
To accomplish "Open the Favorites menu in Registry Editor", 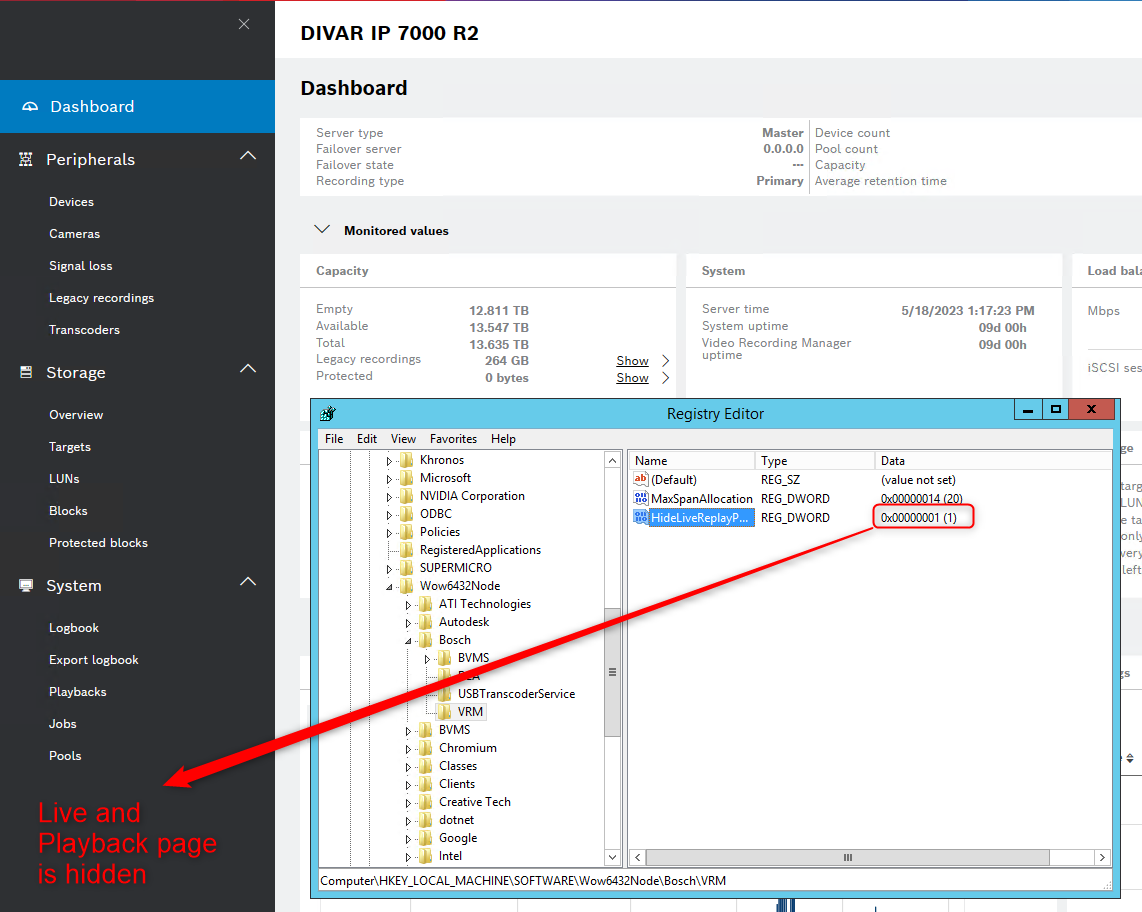I will pos(453,439).
